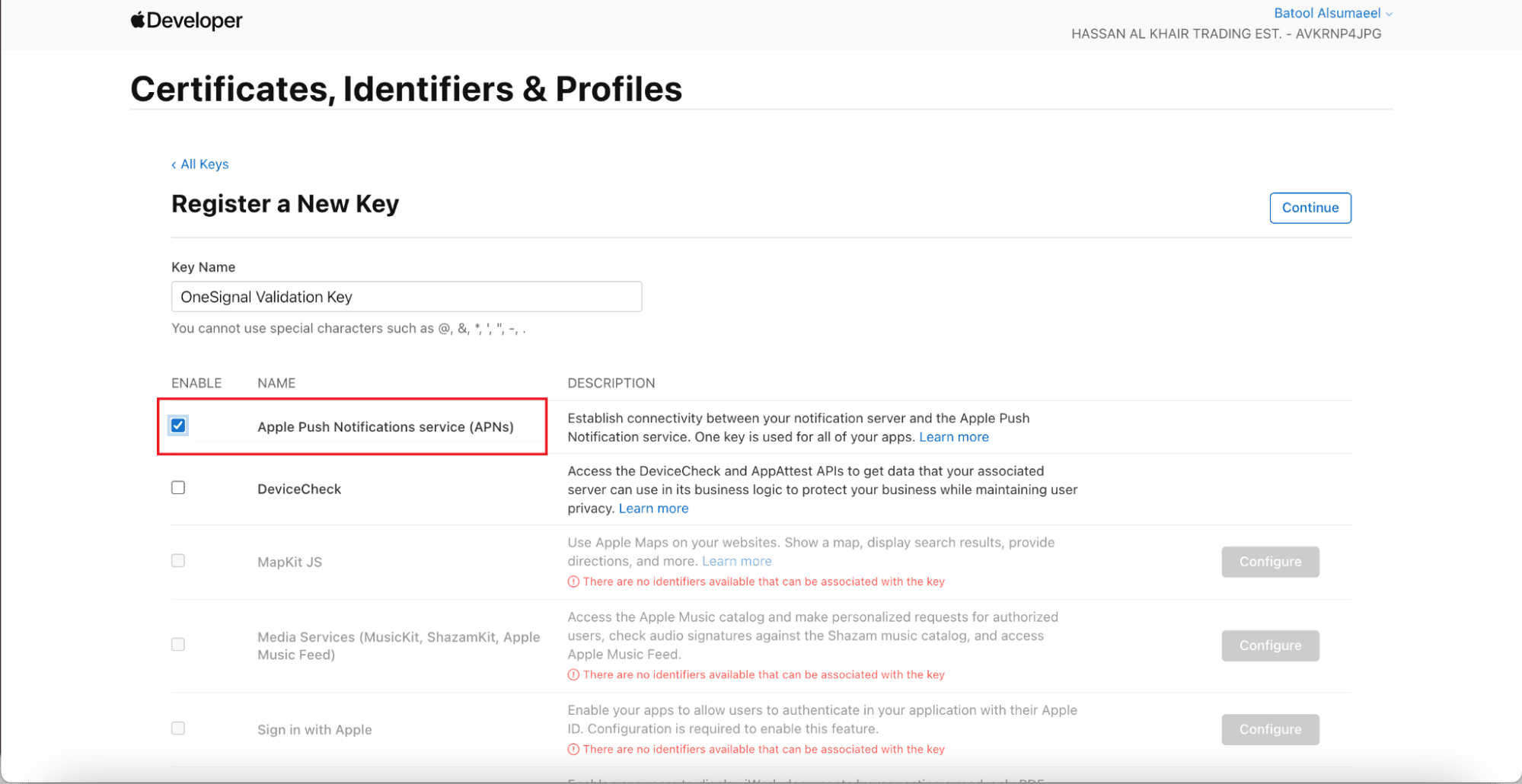Open Learn more link for APNs
This screenshot has height=784, width=1522.
point(953,437)
